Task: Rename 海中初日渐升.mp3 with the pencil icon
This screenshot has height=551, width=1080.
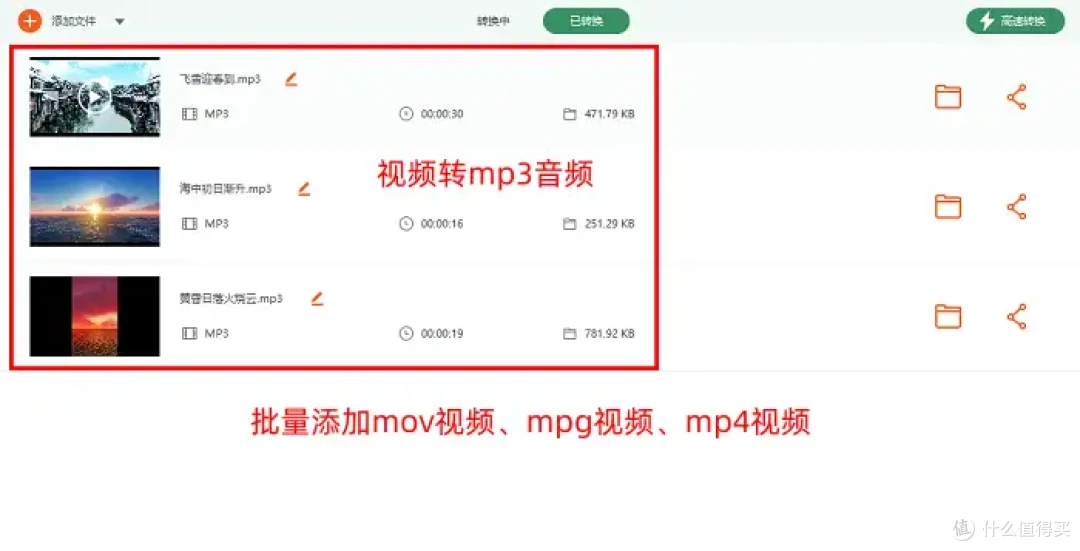Action: coord(304,189)
